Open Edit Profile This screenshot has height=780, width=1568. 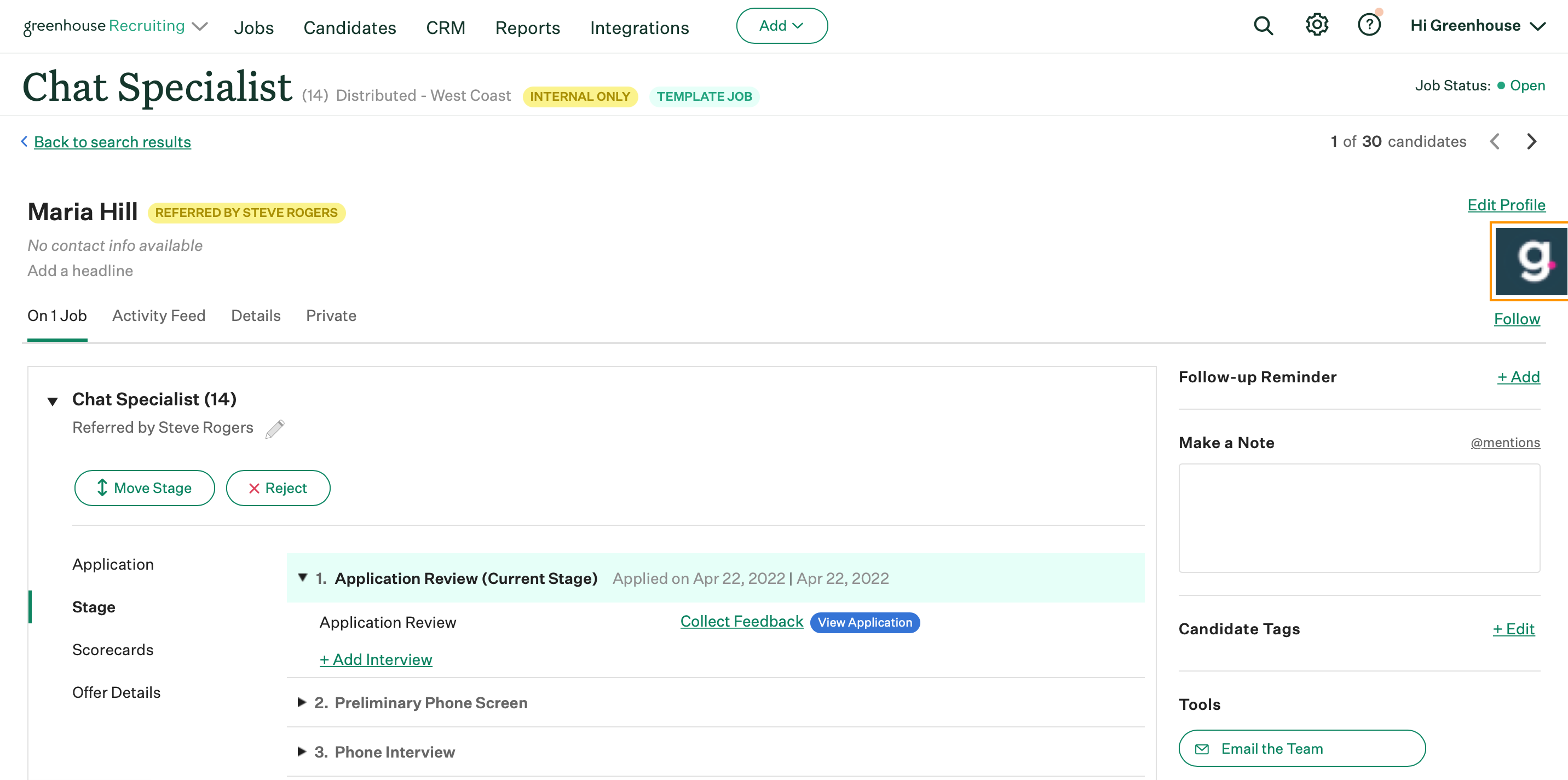(x=1506, y=205)
